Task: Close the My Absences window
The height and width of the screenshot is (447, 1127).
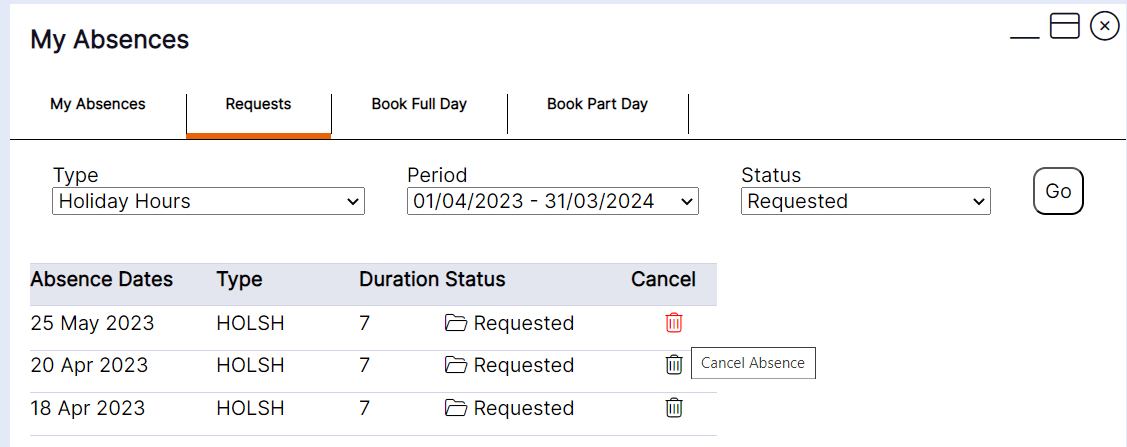Action: (1104, 26)
